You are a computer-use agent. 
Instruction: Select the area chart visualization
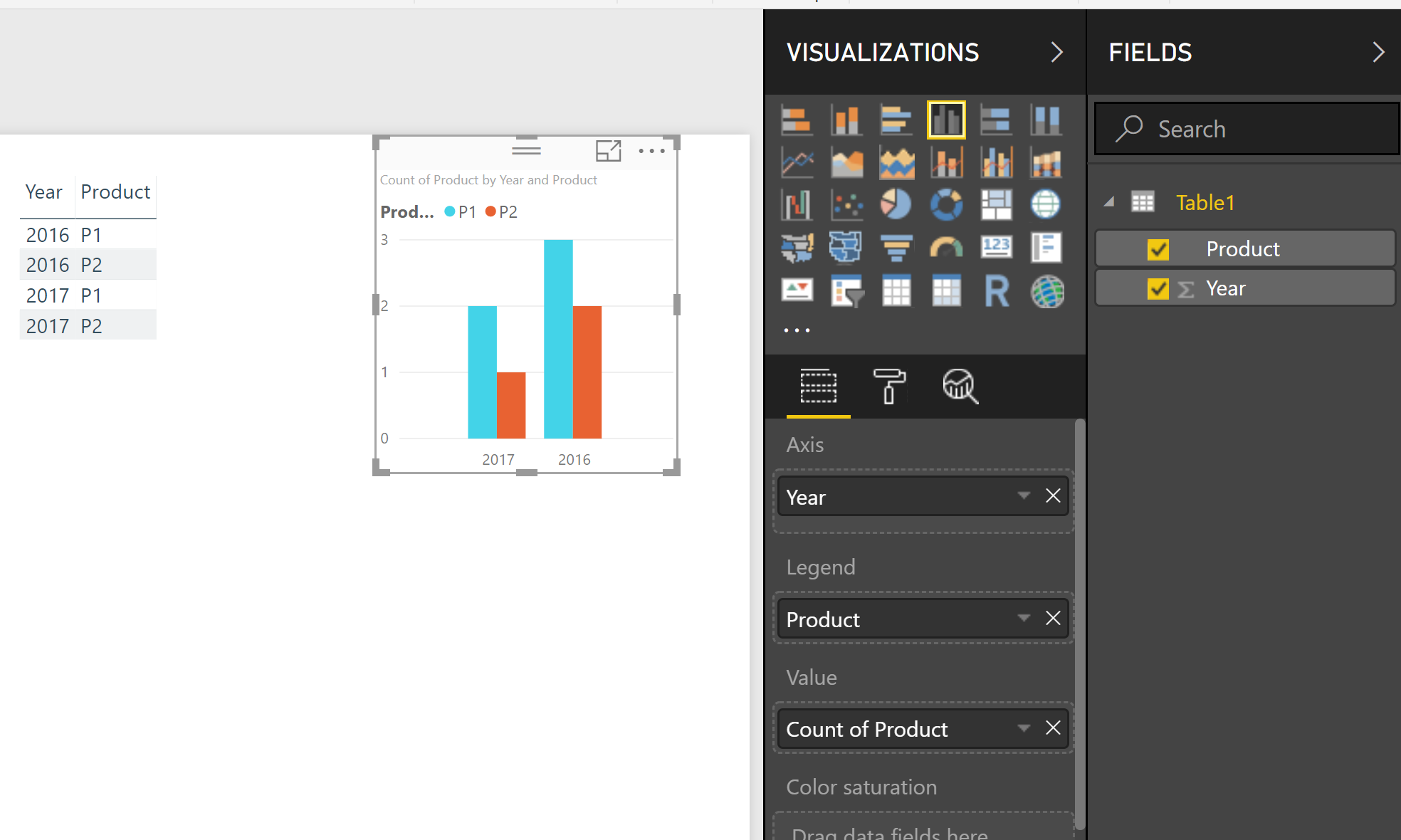[846, 163]
